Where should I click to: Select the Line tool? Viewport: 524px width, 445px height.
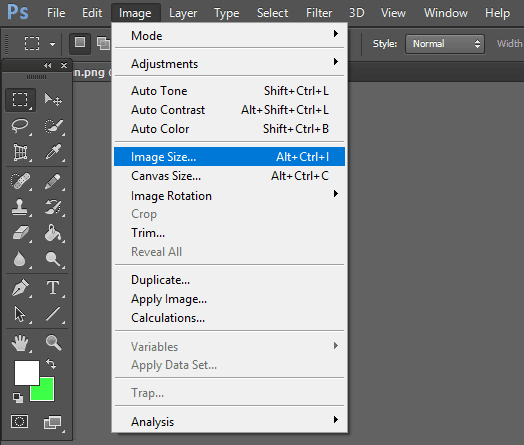53,314
